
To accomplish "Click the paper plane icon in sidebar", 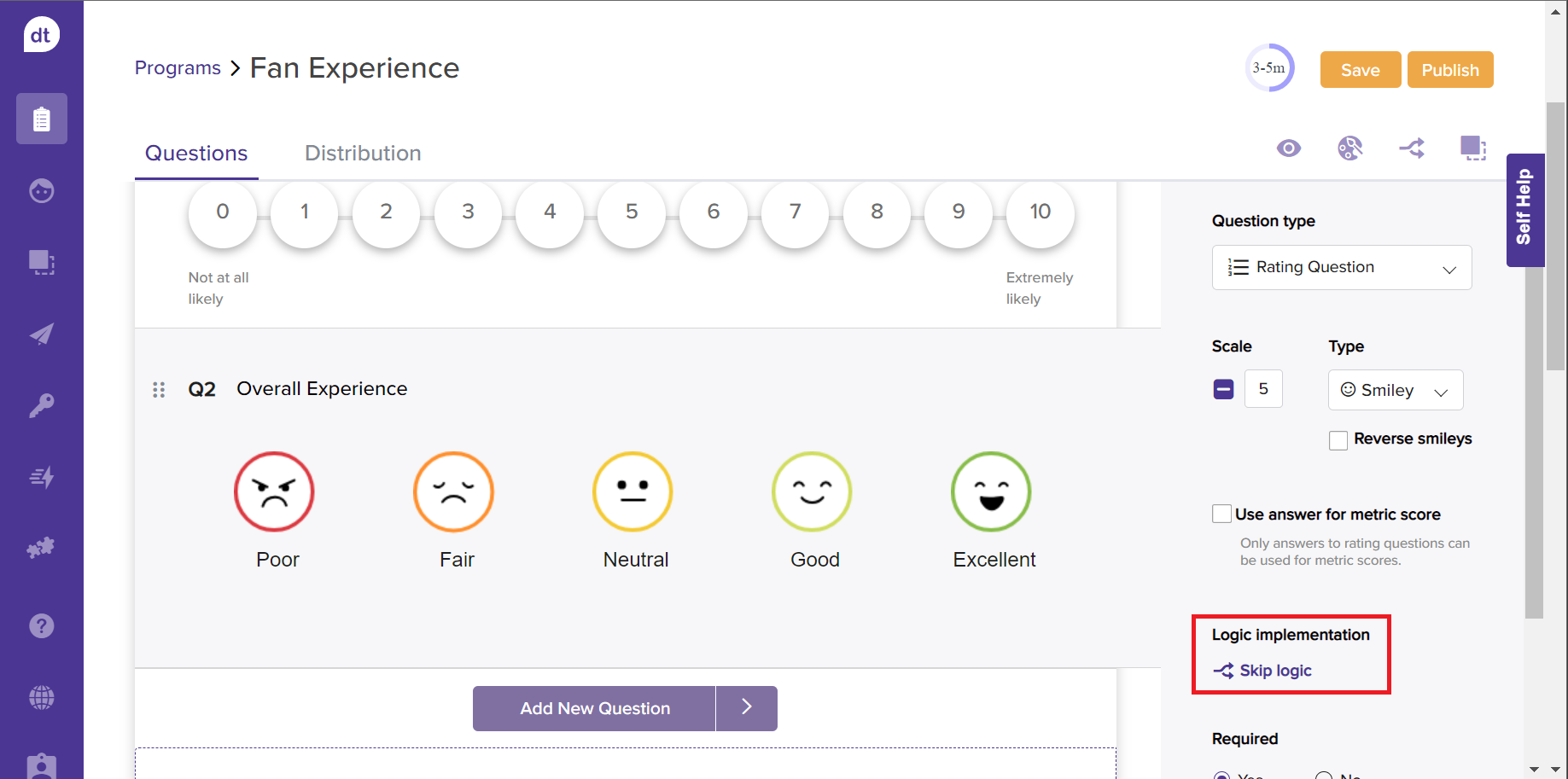I will point(41,334).
